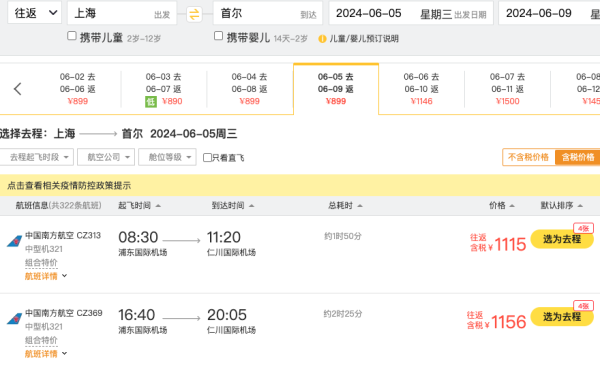The image size is (600, 365).
Task: Click the 到达时间 column header text
Action: tap(228, 205)
